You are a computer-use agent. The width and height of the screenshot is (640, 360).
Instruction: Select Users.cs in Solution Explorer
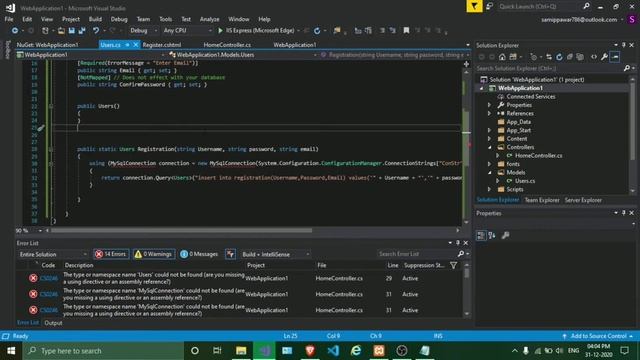click(x=524, y=181)
